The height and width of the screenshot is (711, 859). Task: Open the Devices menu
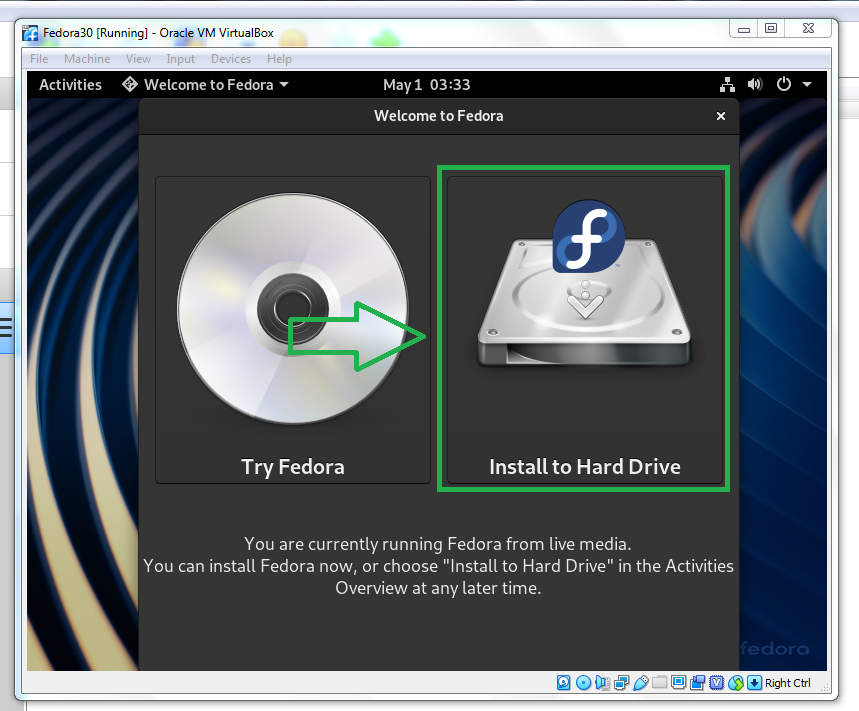click(x=231, y=59)
